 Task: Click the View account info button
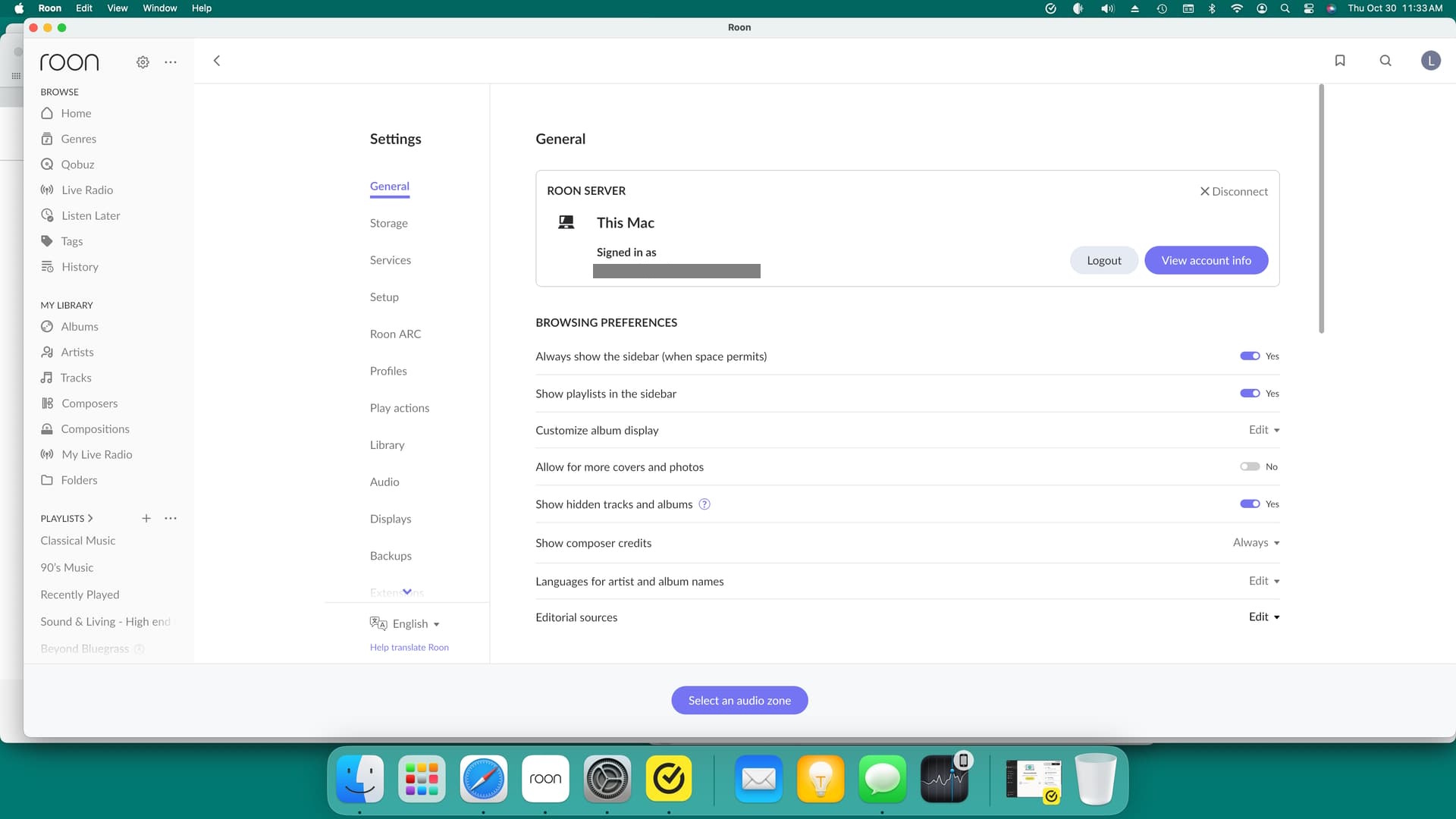pos(1206,261)
